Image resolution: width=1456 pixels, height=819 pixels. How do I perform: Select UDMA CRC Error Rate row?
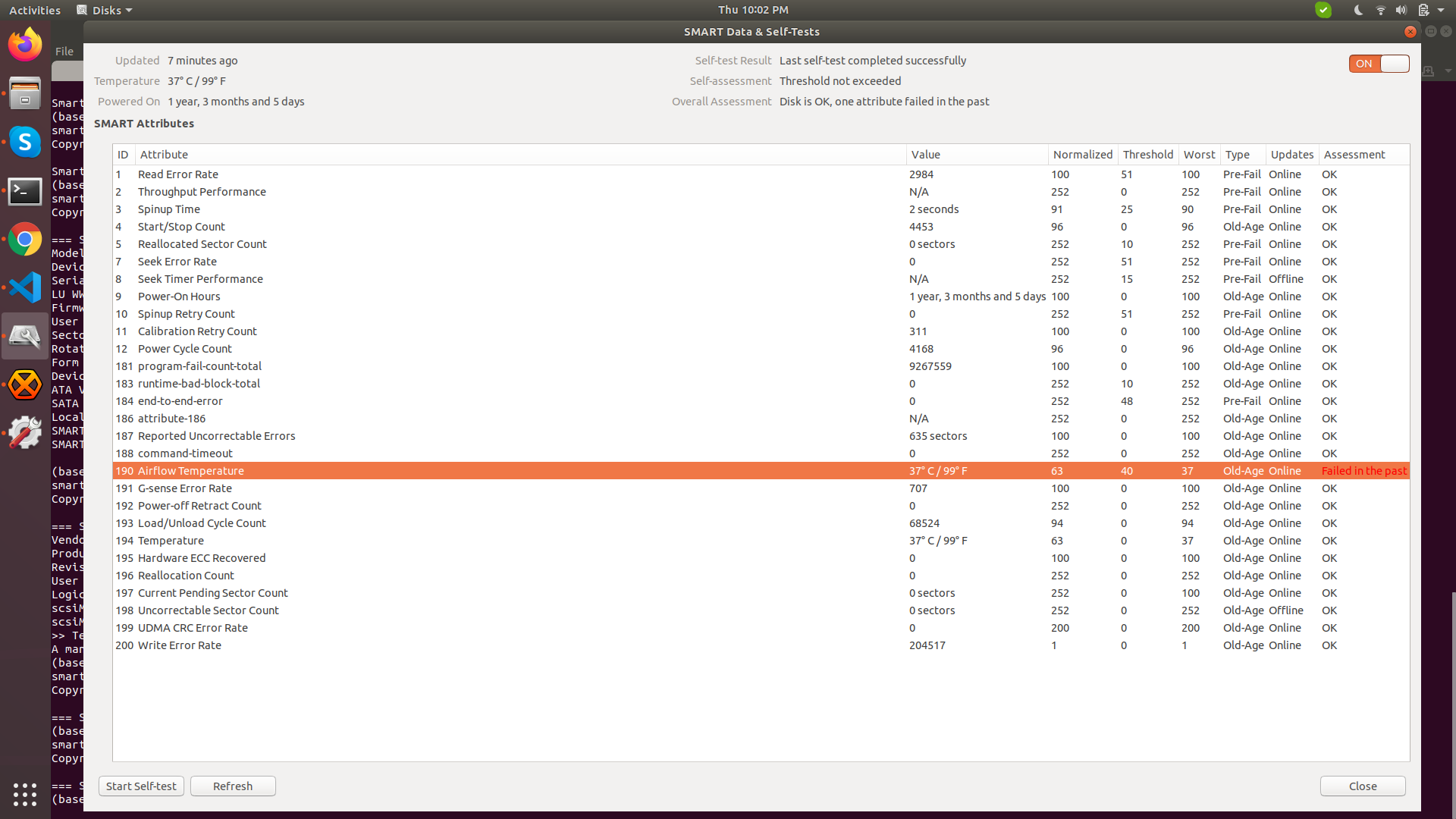[761, 628]
